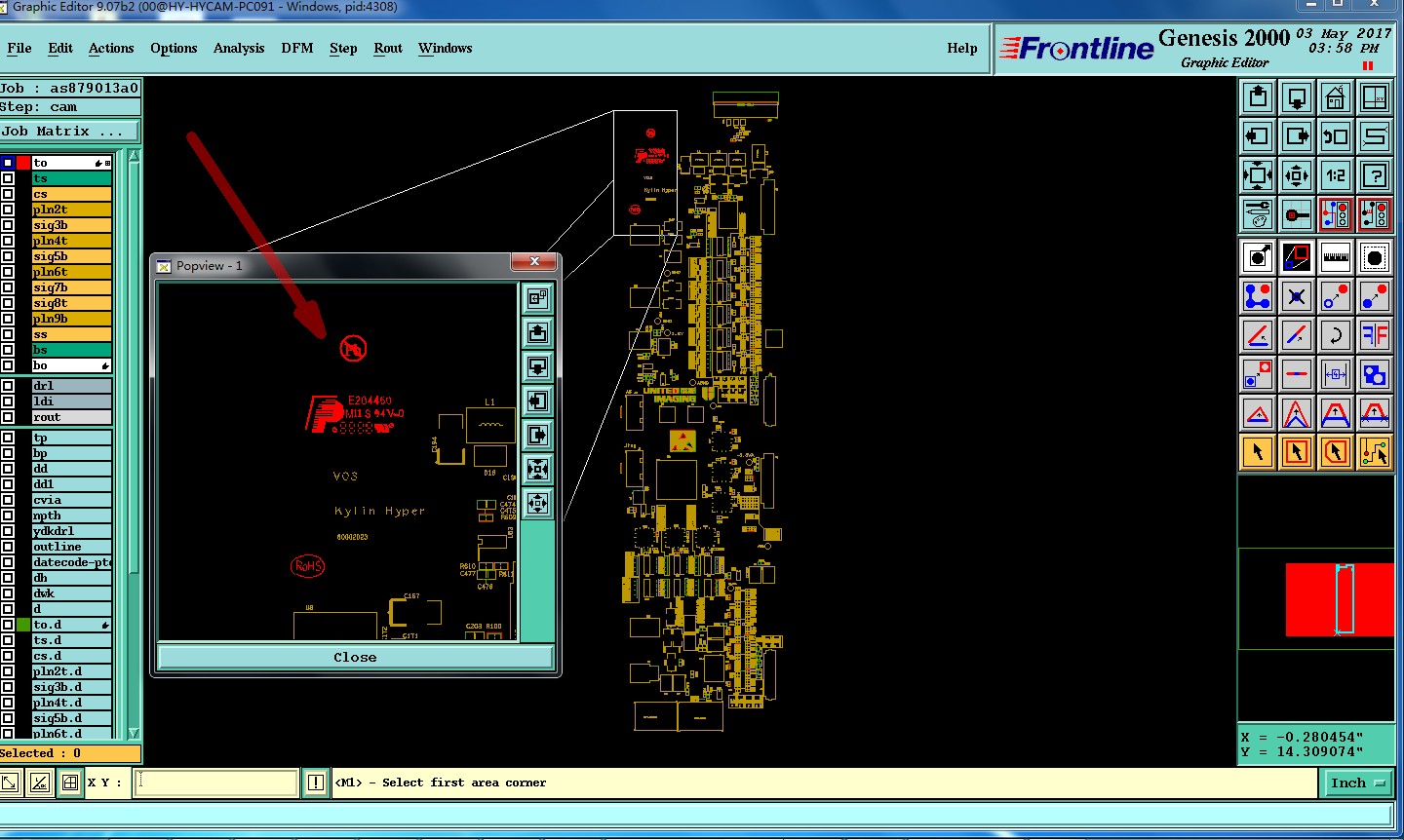Select the ruler measurement tool

1336,257
